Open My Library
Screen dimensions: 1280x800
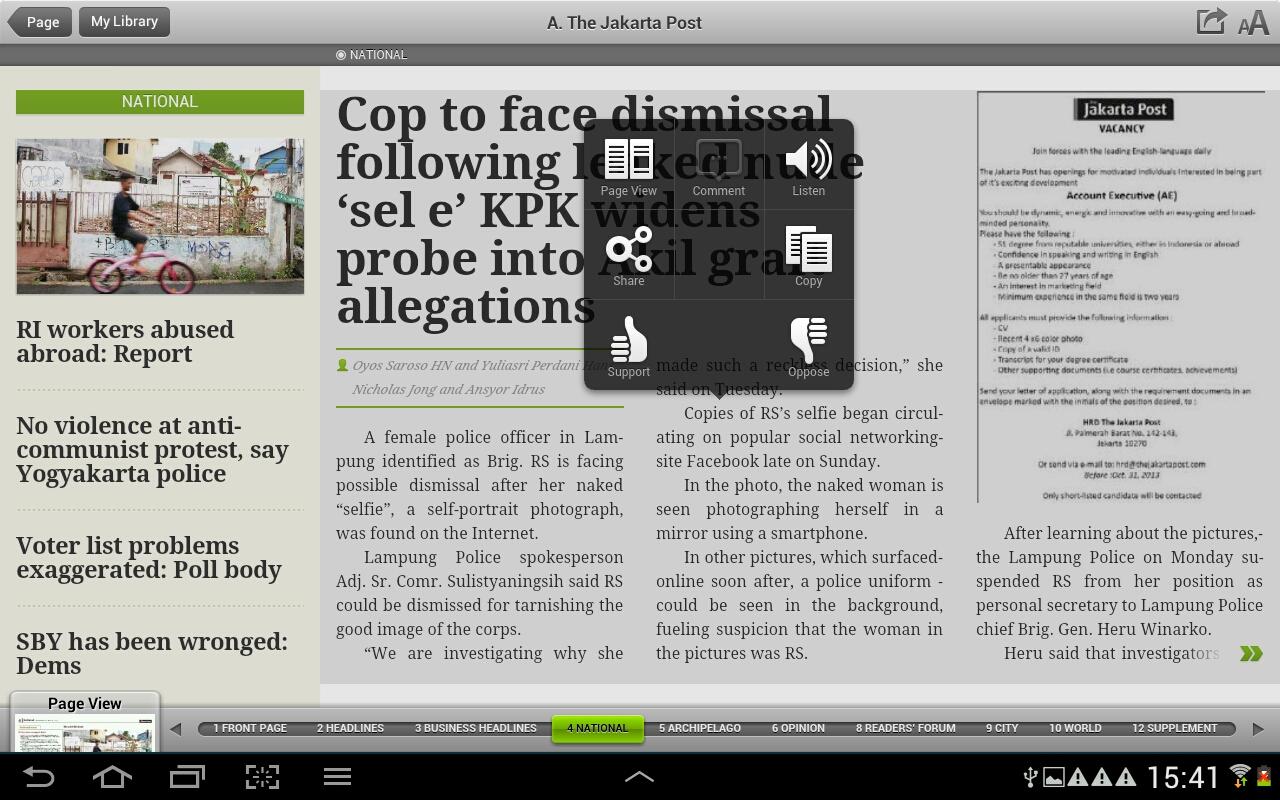click(x=124, y=21)
